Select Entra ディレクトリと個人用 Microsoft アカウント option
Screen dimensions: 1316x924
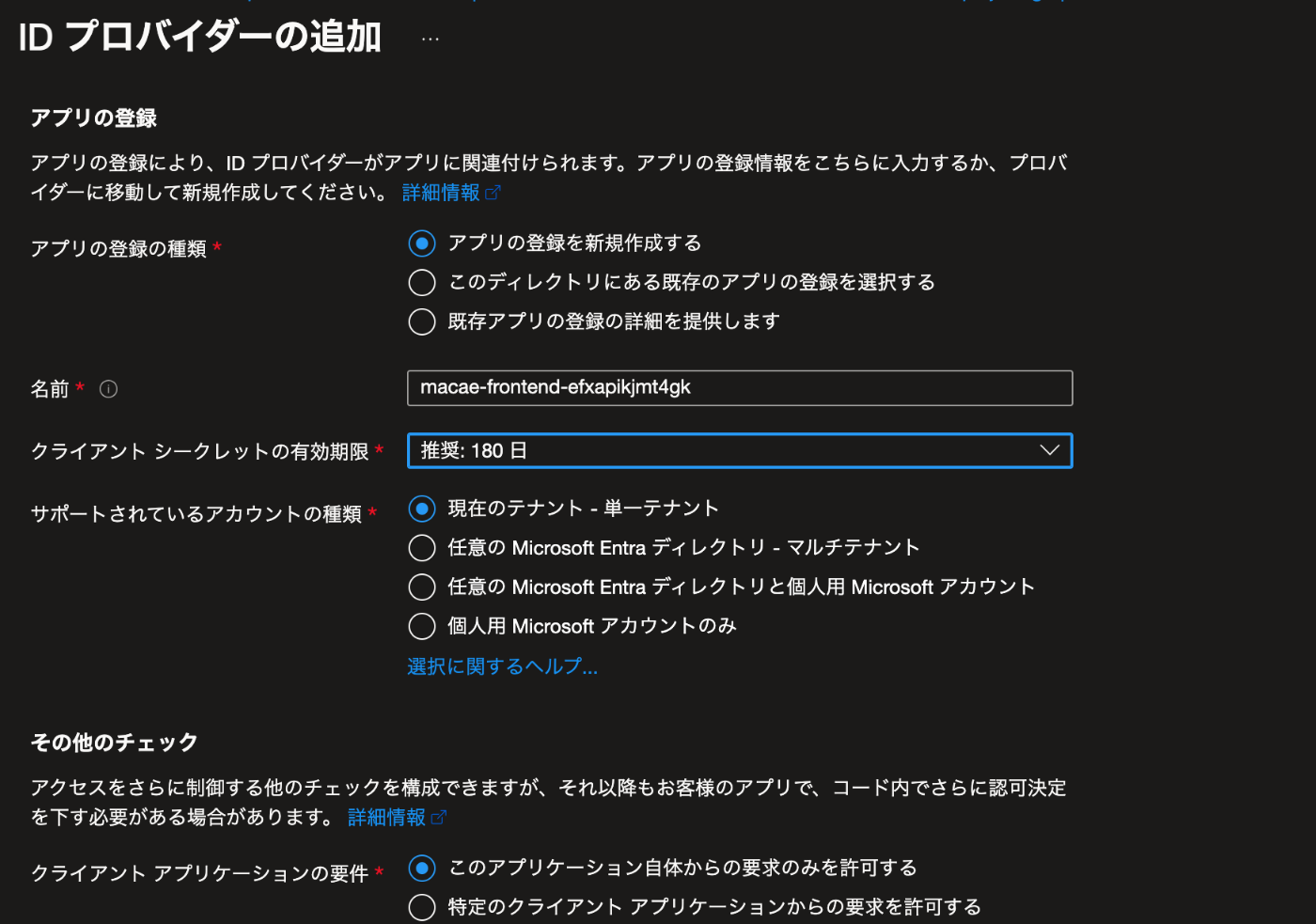pyautogui.click(x=422, y=587)
